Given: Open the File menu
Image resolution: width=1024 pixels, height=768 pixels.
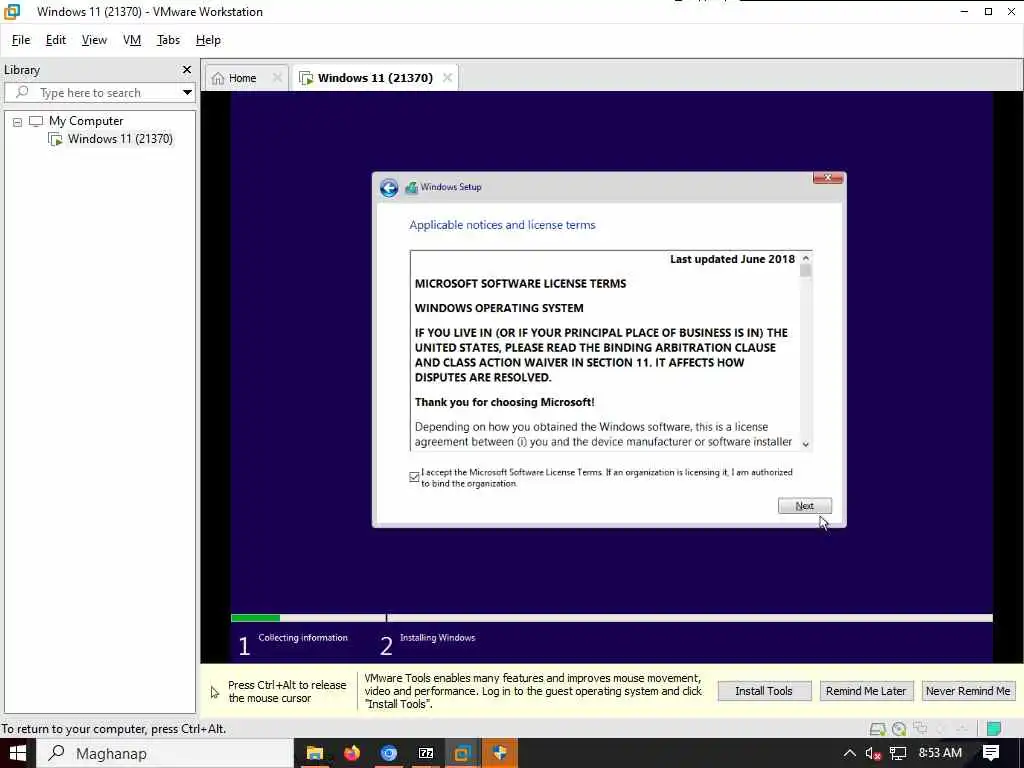Looking at the screenshot, I should tap(21, 40).
